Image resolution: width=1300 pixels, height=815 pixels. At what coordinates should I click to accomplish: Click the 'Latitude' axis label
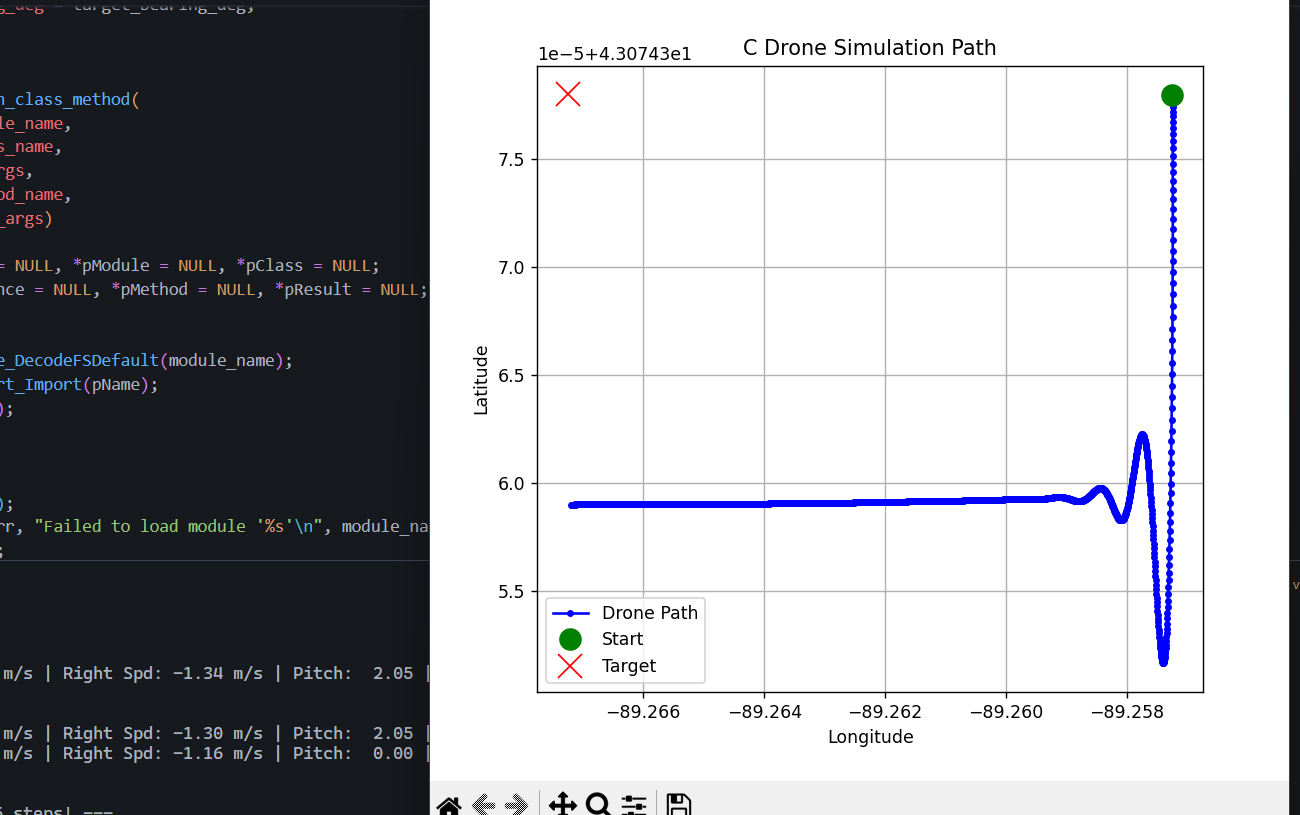pos(481,380)
